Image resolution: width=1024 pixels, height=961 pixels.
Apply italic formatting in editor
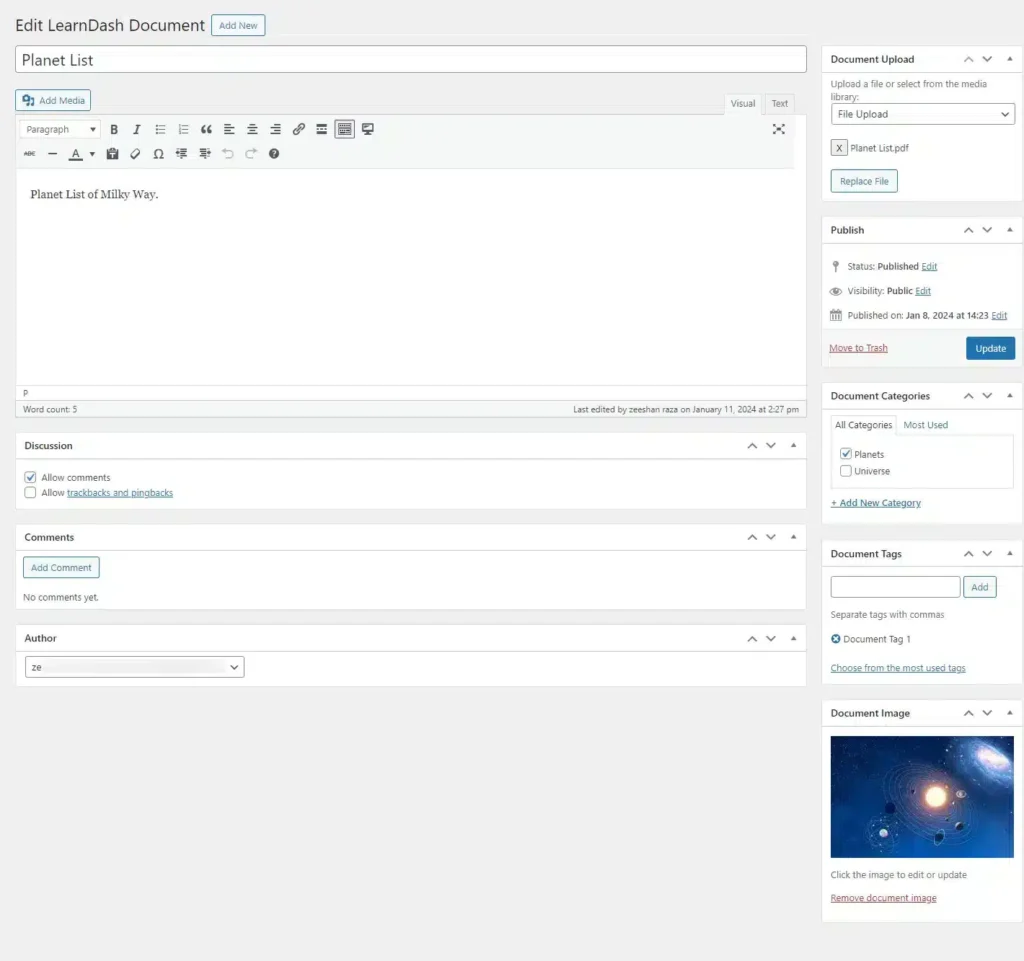pyautogui.click(x=137, y=129)
